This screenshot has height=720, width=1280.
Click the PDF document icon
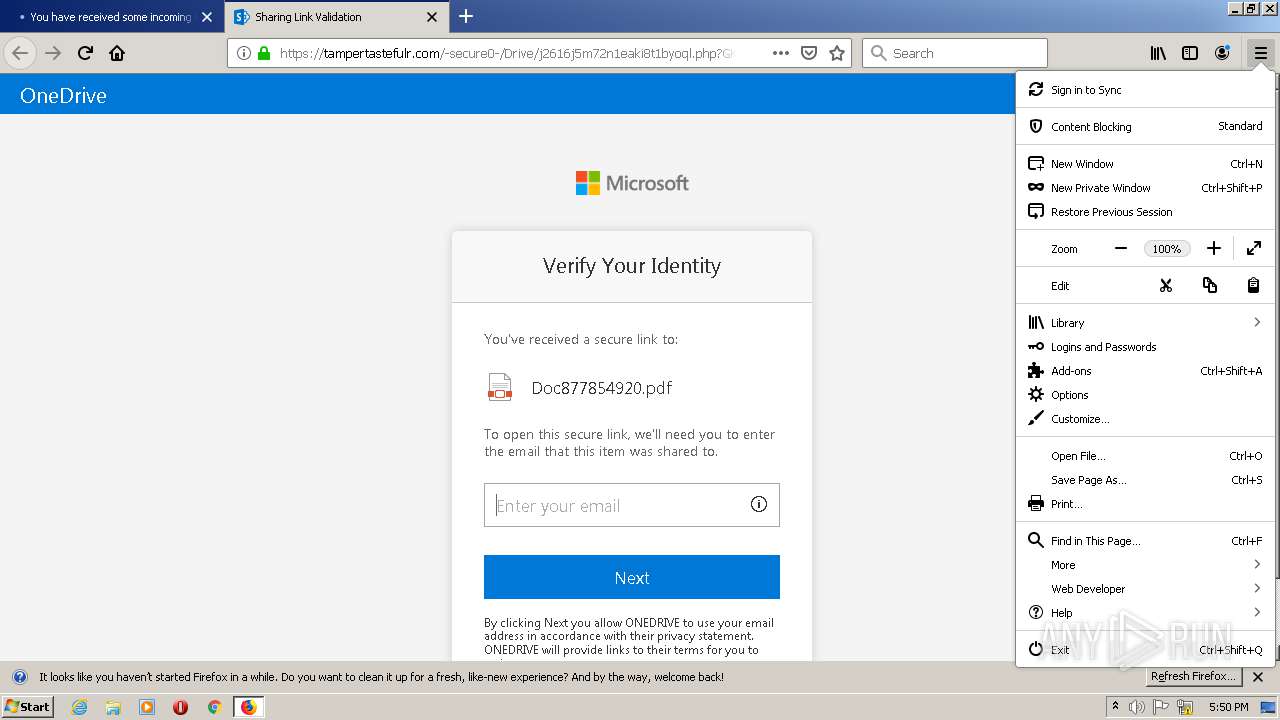(x=499, y=387)
